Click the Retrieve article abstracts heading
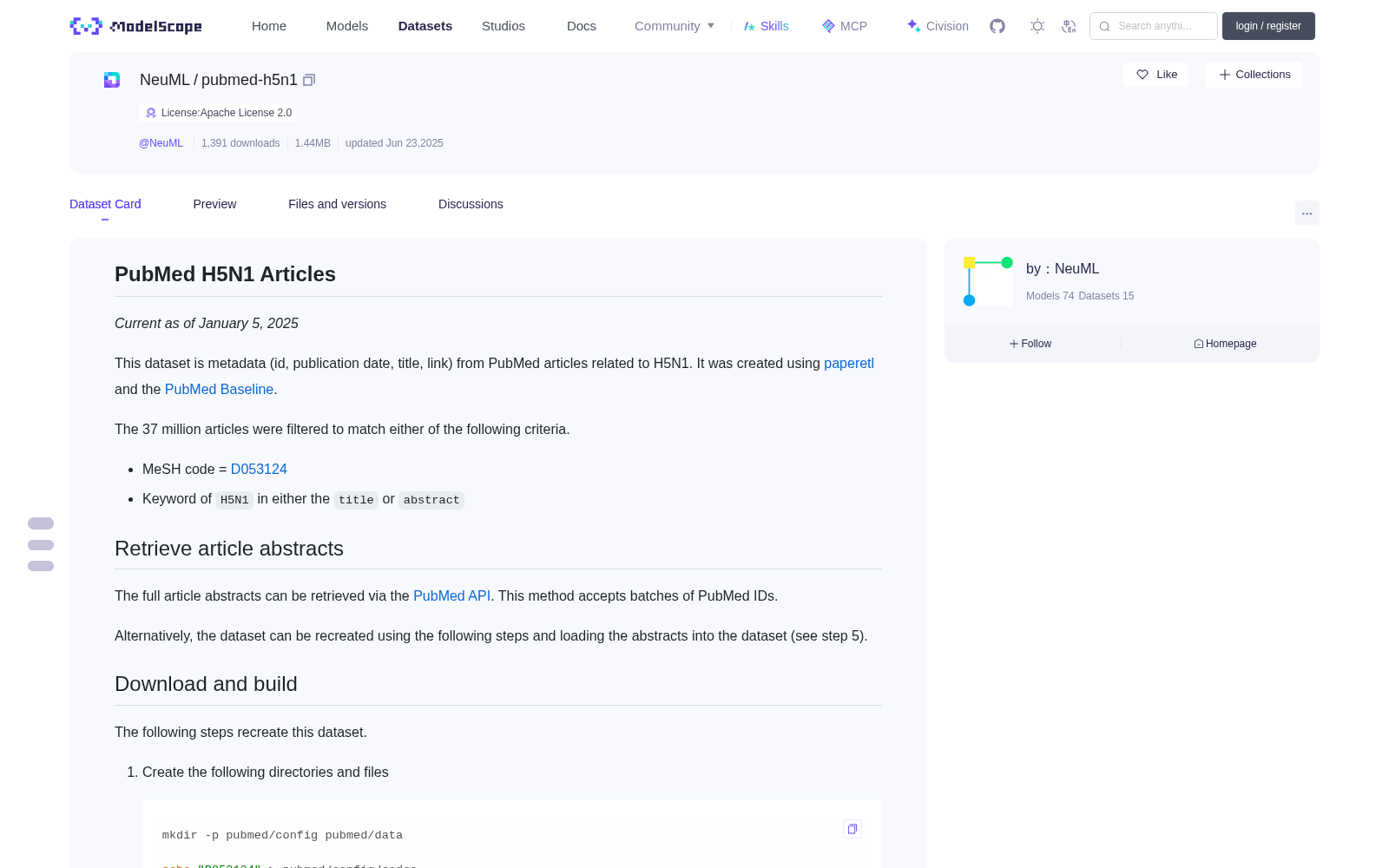1389x868 pixels. coord(229,549)
